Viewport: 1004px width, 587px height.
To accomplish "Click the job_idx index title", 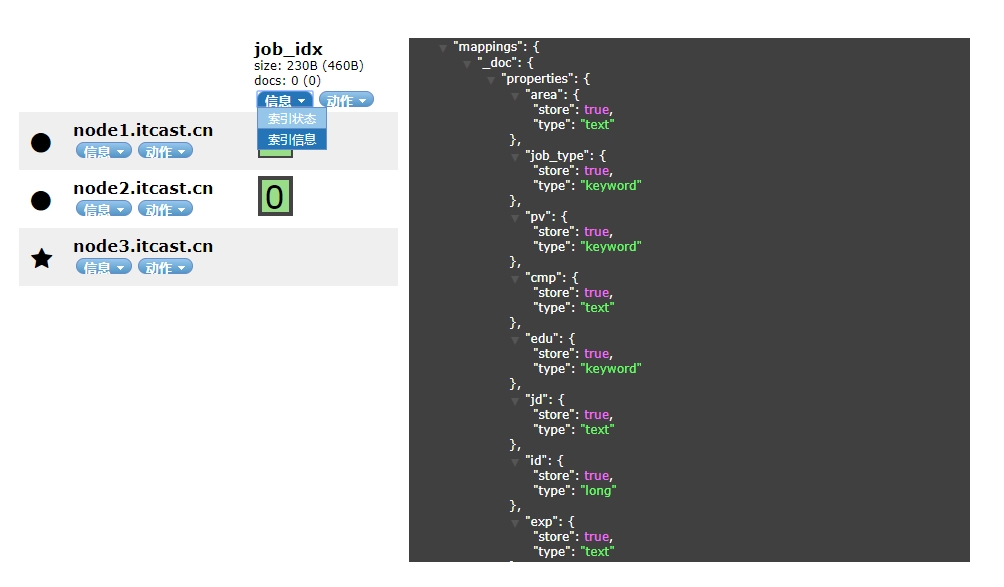I will [x=288, y=49].
